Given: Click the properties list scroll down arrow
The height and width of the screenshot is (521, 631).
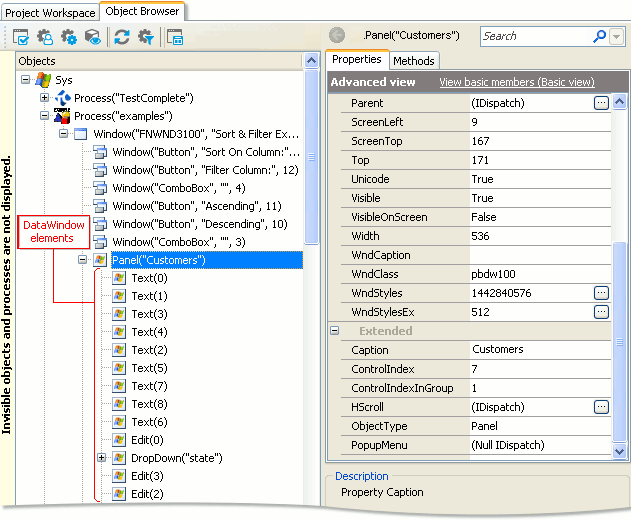Looking at the screenshot, I should point(620,452).
